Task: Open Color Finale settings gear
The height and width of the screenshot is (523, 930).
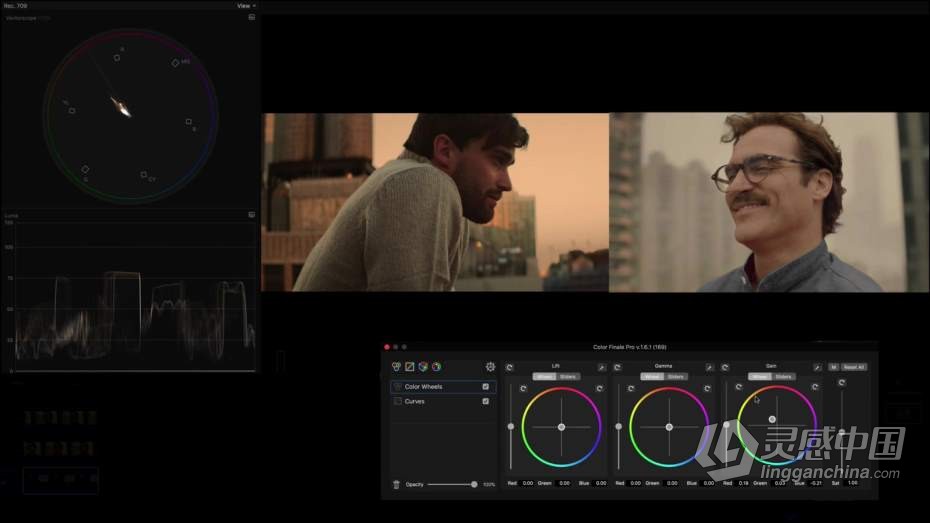Action: pos(491,367)
